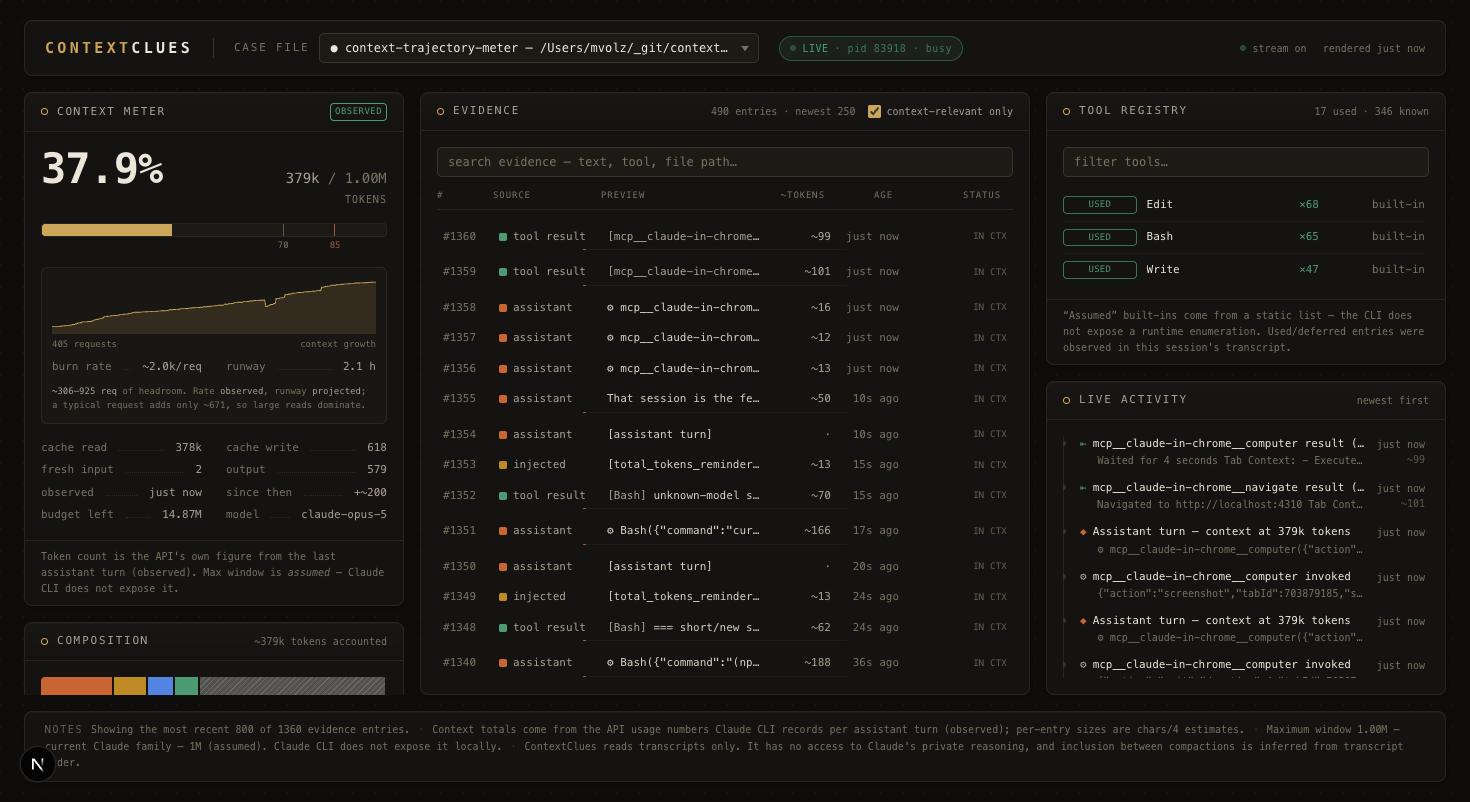The image size is (1470, 802).
Task: Click the OBSERVED badge in Context Meter
Action: point(358,112)
